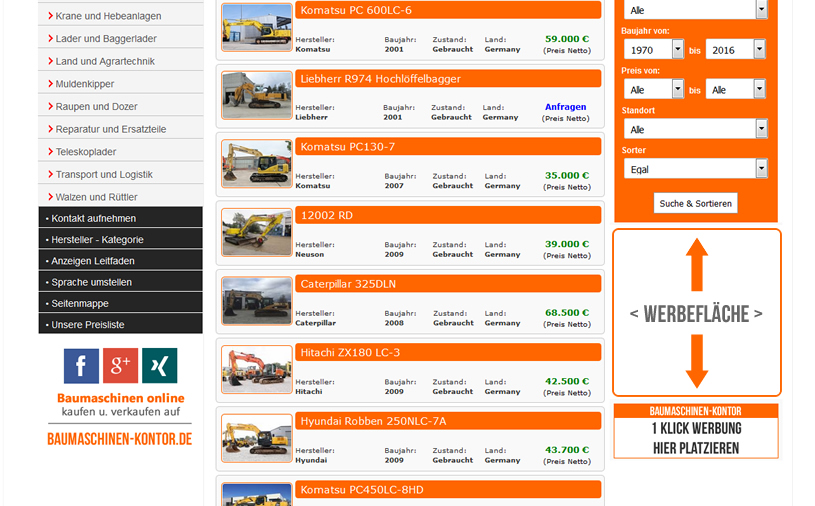Open Komatsu PC450LC-8HD thumbnail
Screen dimensions: 815x506
(x=257, y=495)
